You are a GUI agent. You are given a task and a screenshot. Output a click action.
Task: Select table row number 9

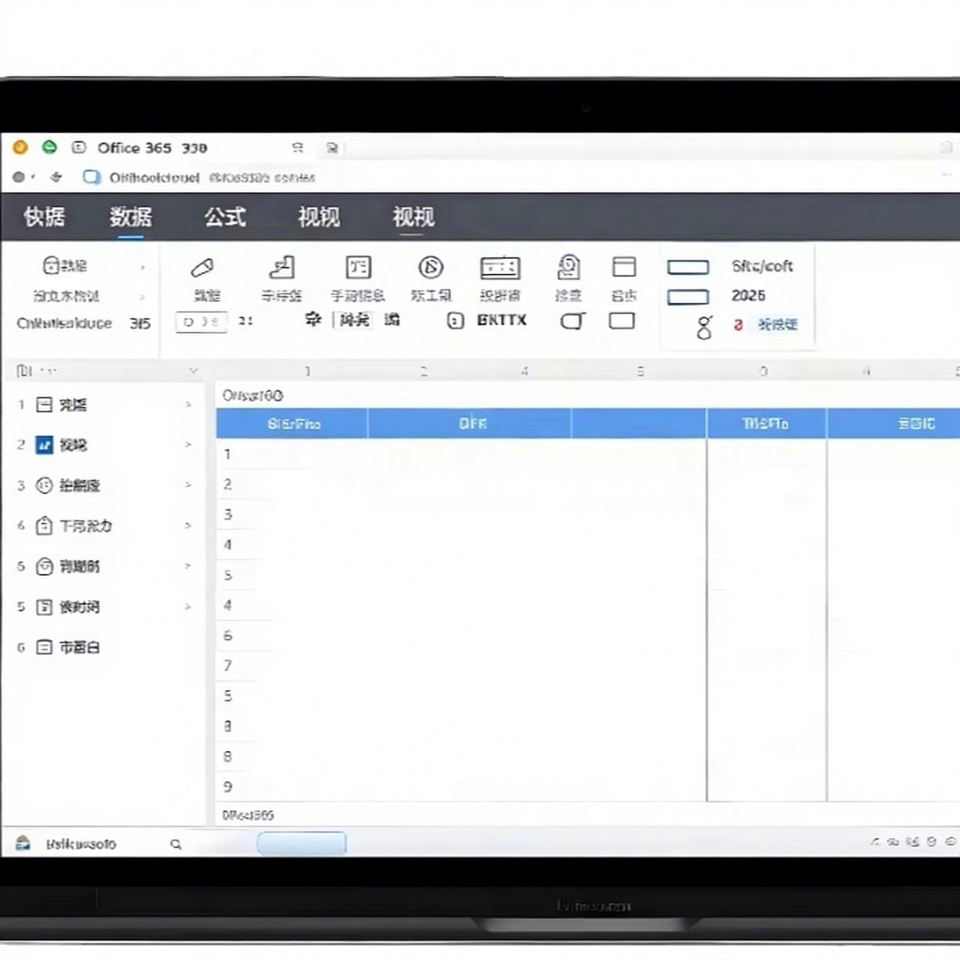coord(228,787)
